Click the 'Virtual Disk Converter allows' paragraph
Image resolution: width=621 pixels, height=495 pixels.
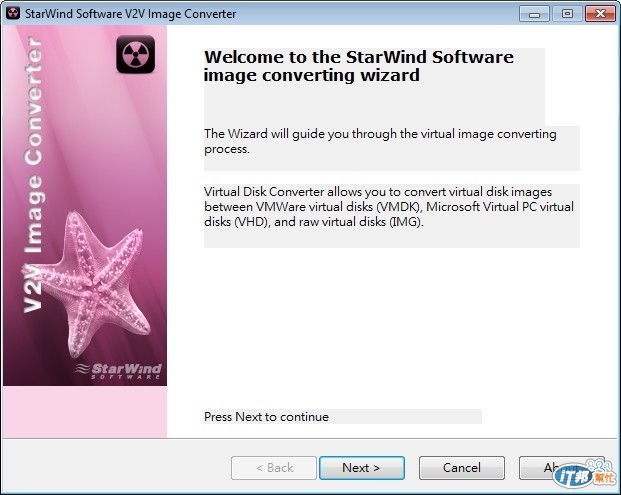[389, 206]
